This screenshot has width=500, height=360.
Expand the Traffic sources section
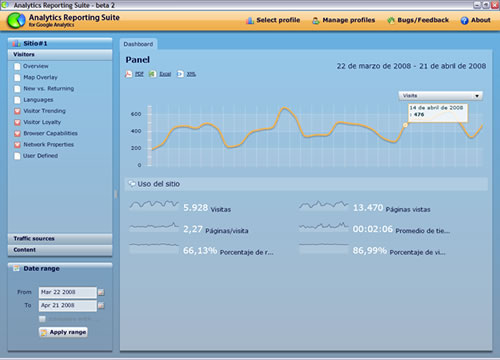(x=60, y=239)
